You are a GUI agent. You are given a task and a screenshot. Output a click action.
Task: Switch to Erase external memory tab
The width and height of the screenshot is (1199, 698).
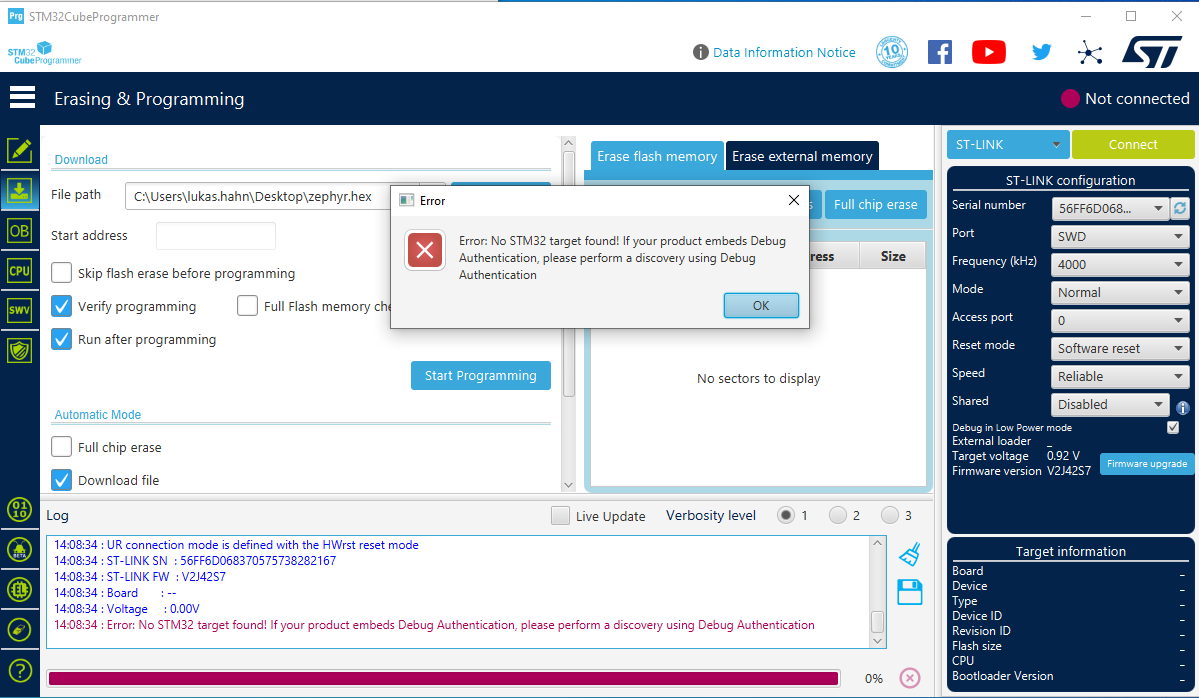802,157
